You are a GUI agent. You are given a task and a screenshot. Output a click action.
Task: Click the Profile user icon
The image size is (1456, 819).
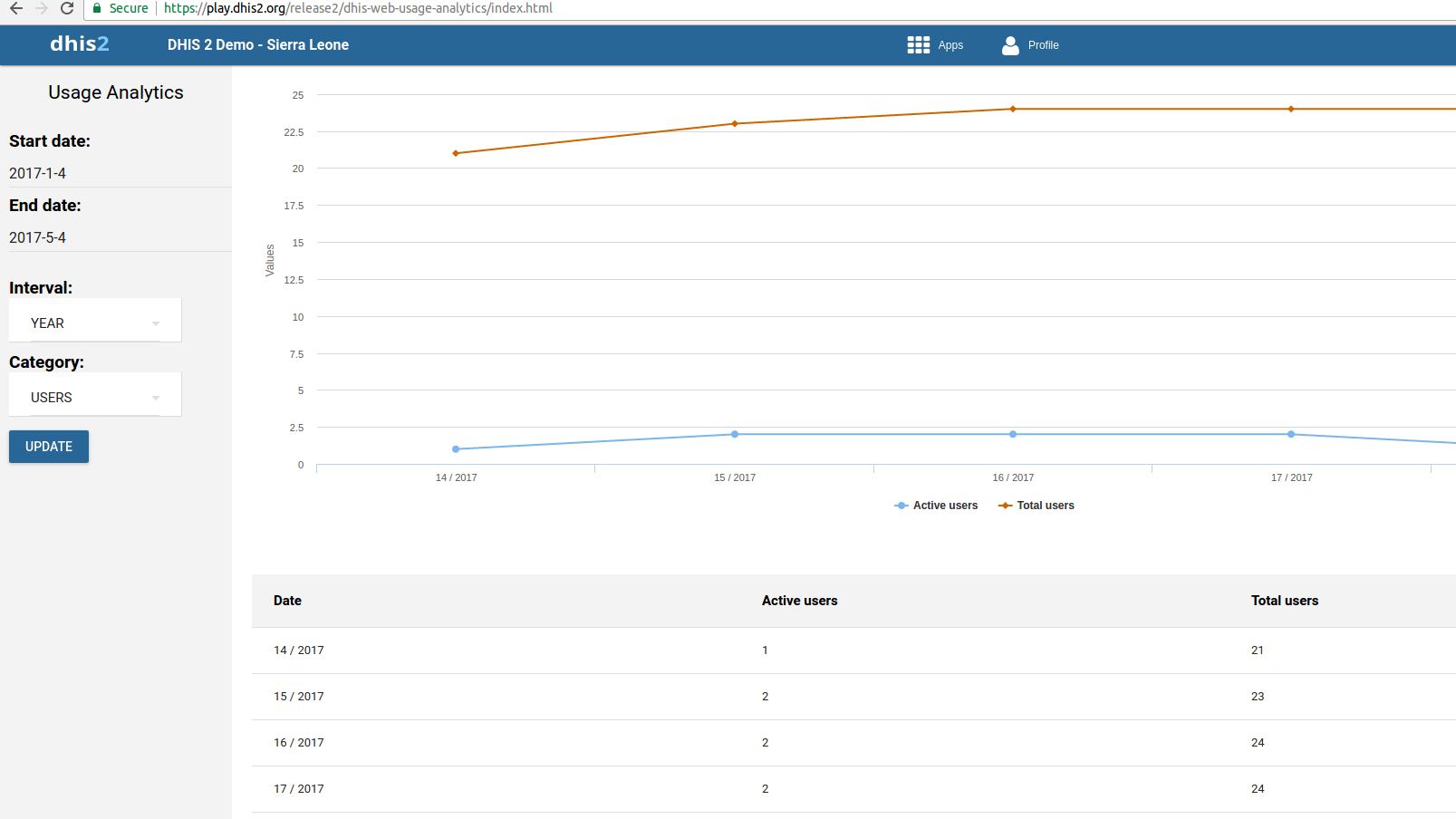click(x=1010, y=45)
